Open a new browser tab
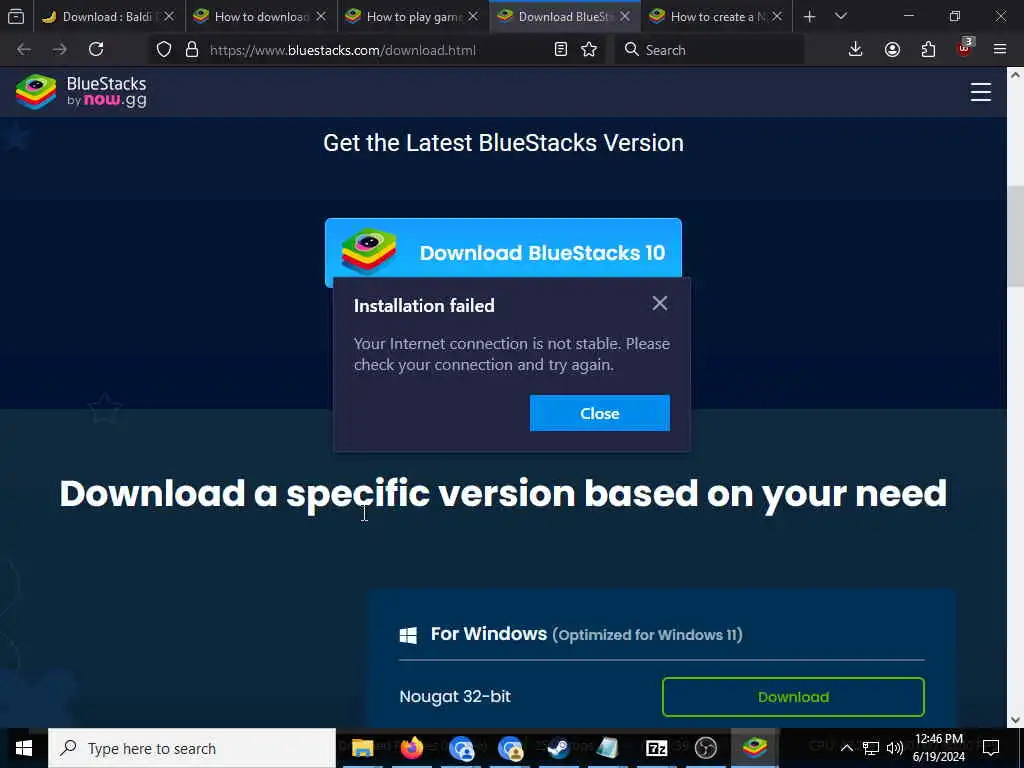 click(809, 16)
